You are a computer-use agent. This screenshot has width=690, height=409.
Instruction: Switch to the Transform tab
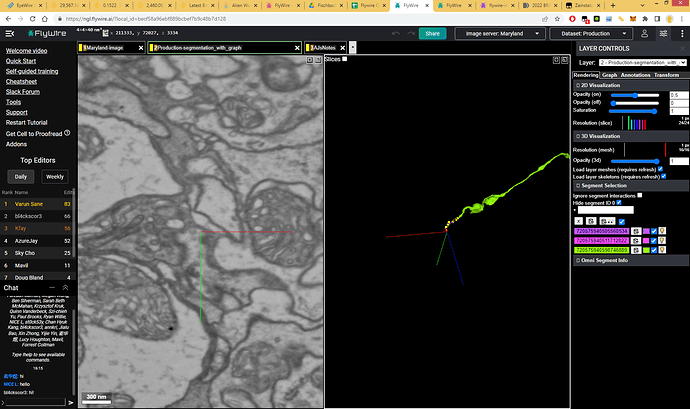[x=667, y=75]
